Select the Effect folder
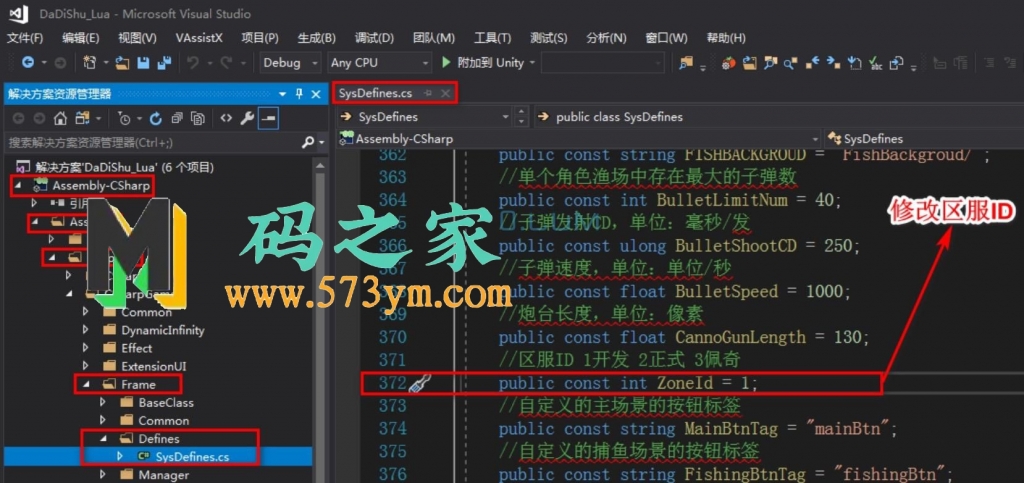 136,348
